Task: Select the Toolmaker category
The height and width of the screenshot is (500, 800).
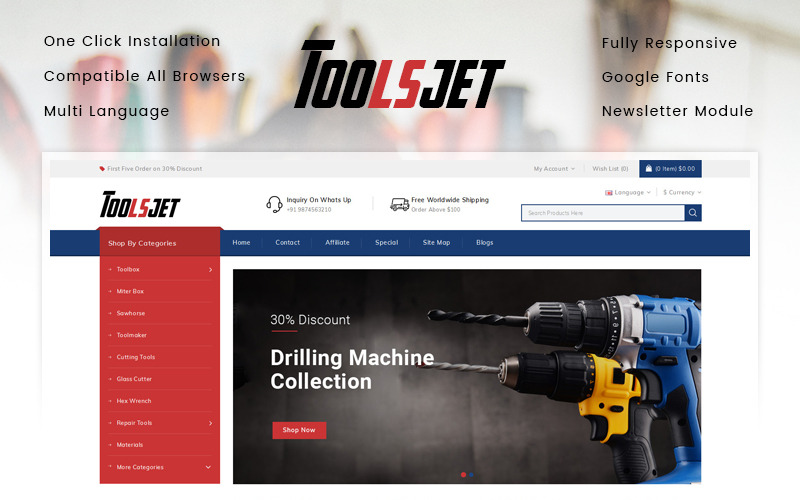Action: point(132,335)
